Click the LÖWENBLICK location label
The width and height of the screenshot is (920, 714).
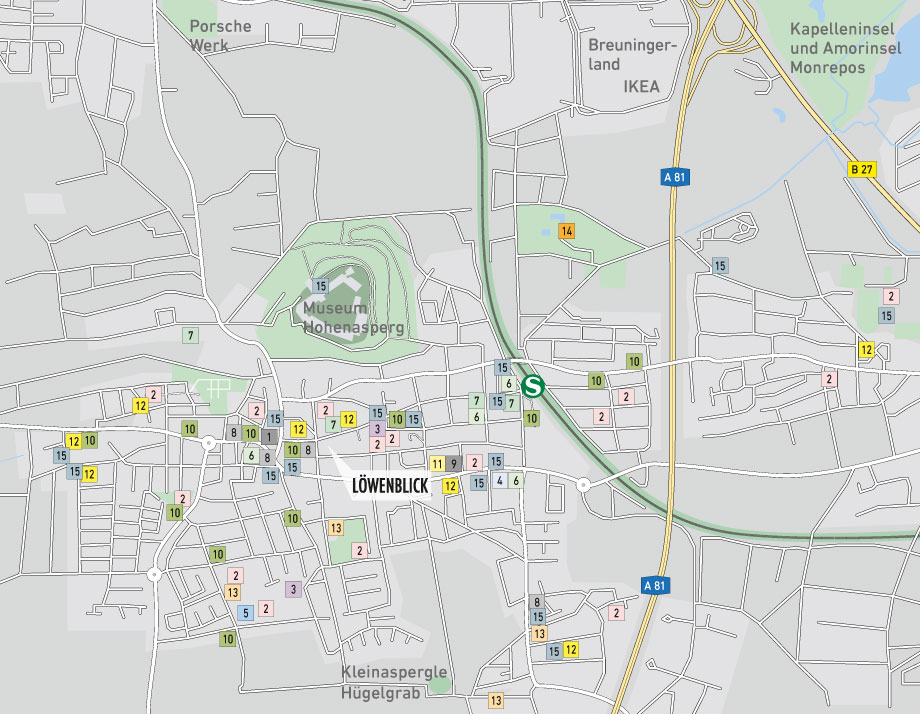(390, 486)
